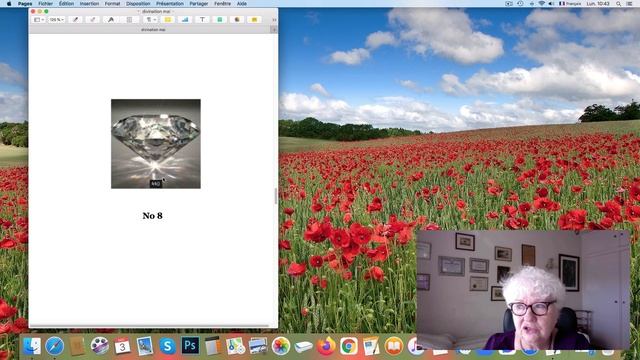The height and width of the screenshot is (360, 640).
Task: Open the Apple menu
Action: click(x=9, y=3)
